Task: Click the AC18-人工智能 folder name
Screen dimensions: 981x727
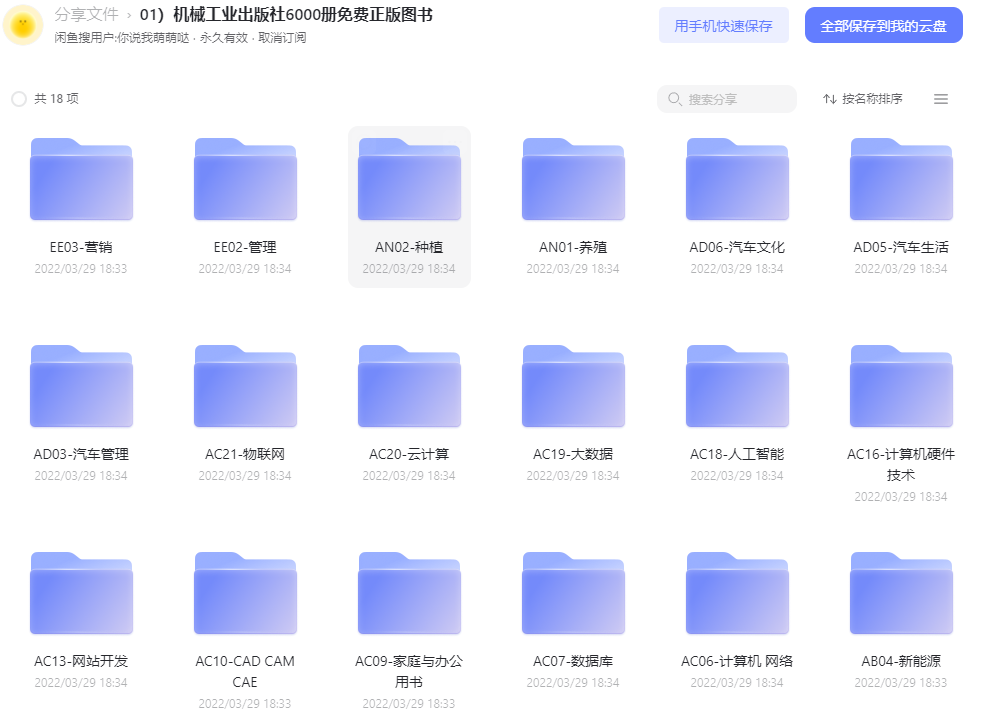Action: click(737, 454)
